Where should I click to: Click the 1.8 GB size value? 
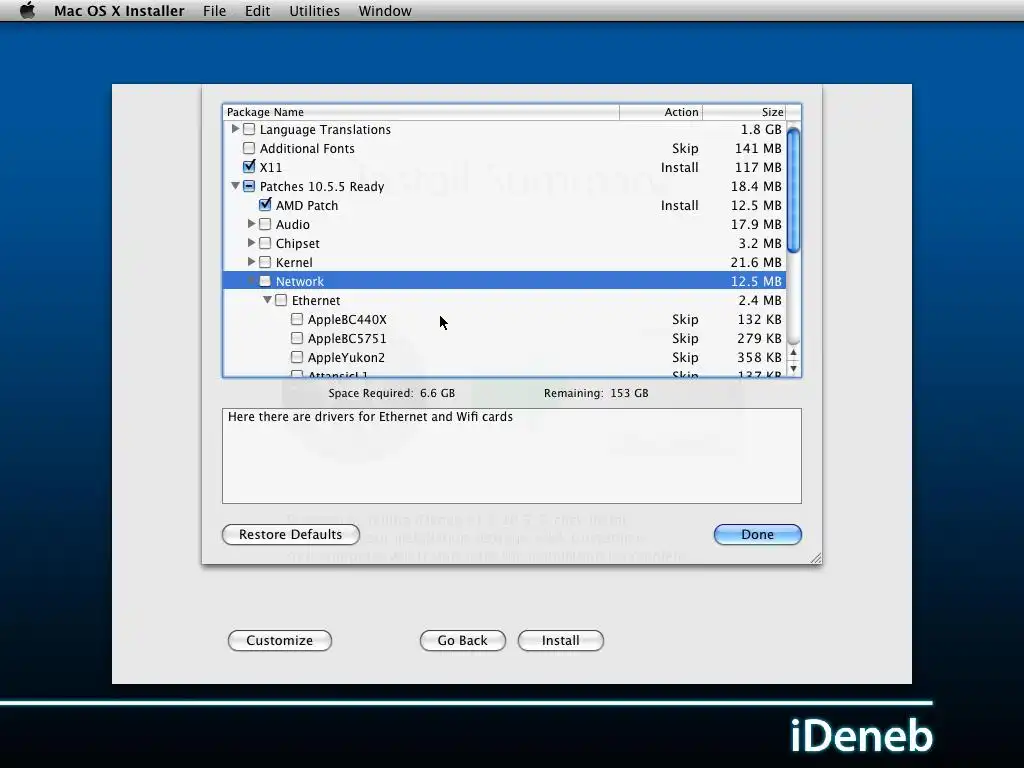coord(761,129)
